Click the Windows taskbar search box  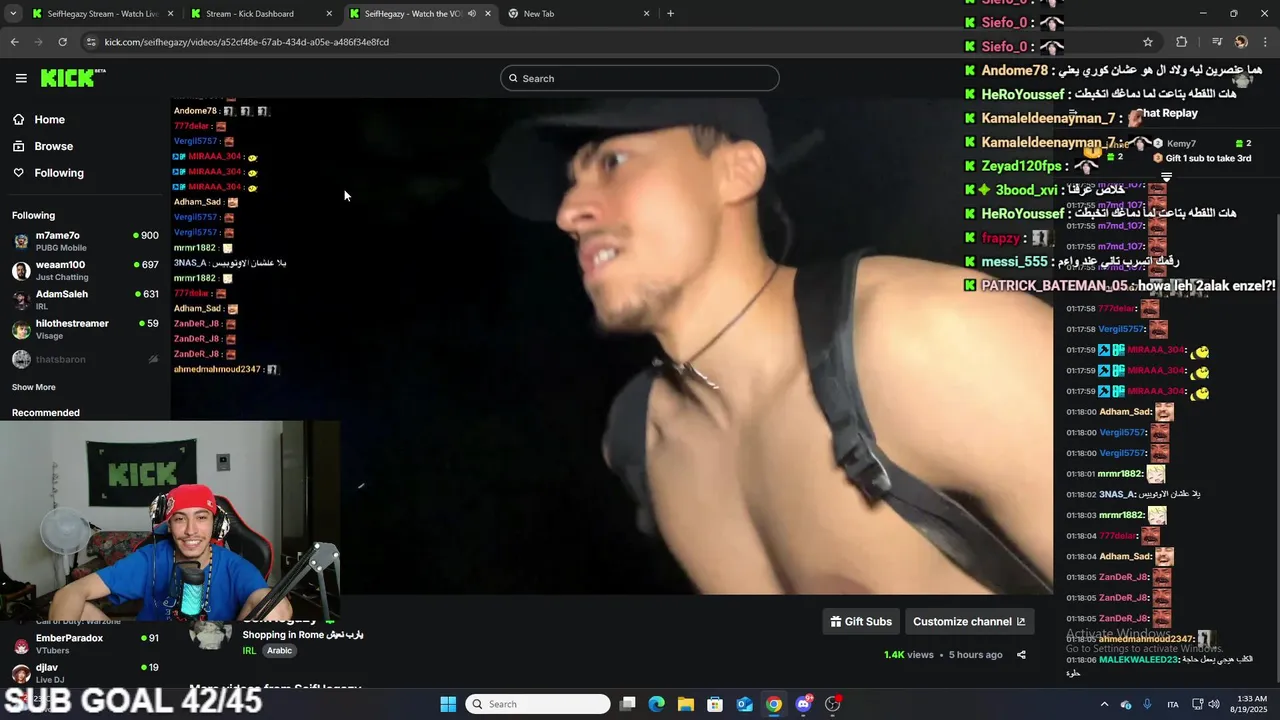539,704
